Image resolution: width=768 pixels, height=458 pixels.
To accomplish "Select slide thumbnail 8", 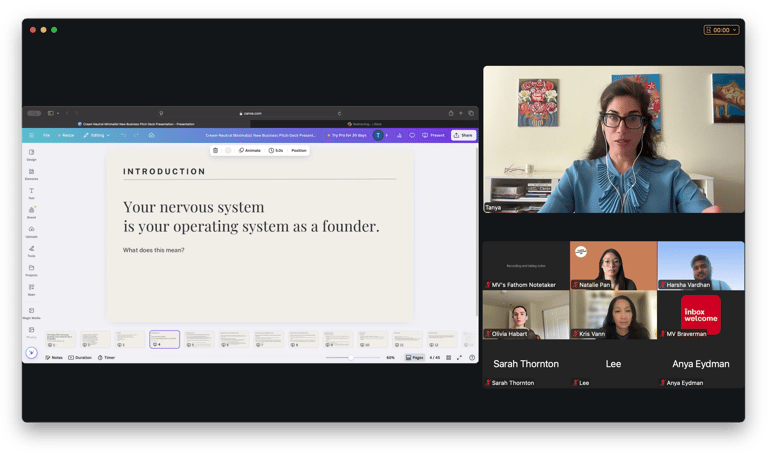I will 303,339.
